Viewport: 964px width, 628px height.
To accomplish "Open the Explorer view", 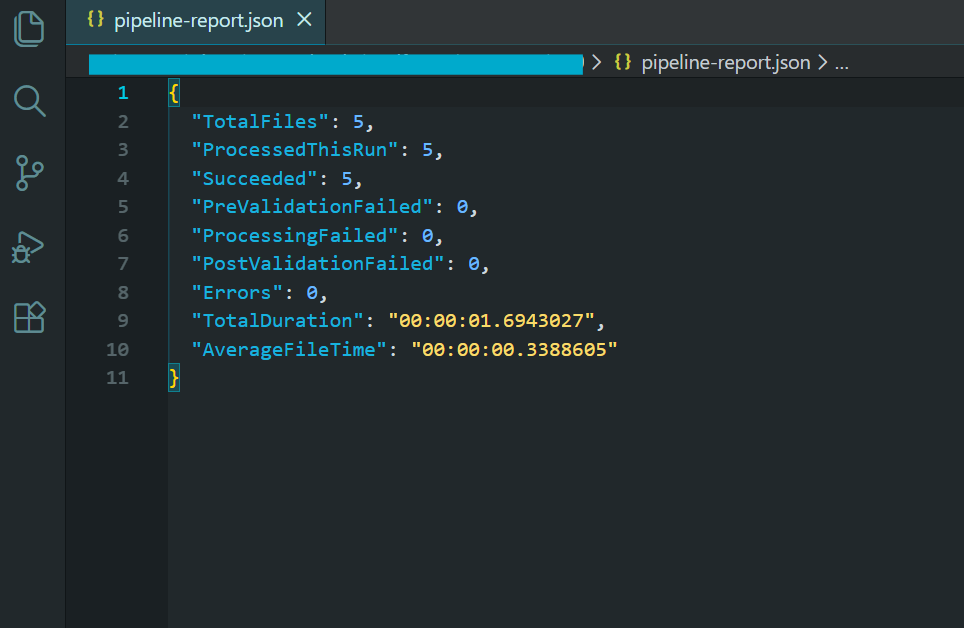I will [x=29, y=28].
